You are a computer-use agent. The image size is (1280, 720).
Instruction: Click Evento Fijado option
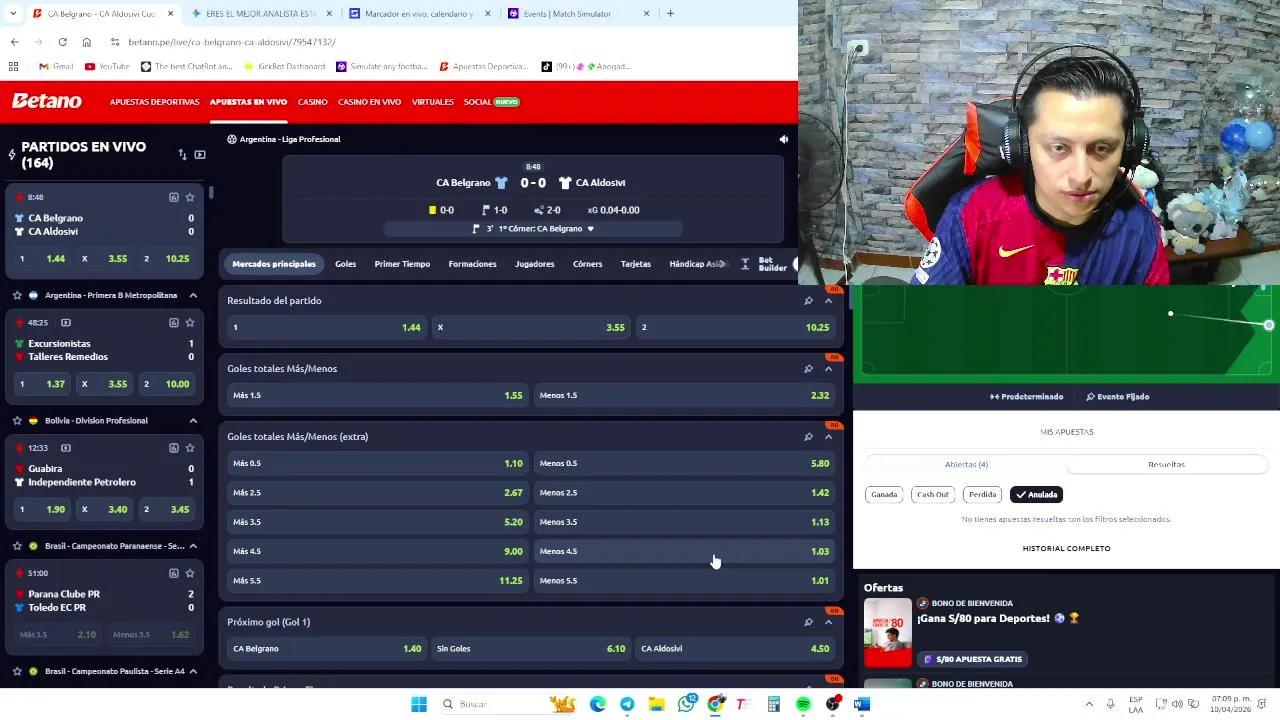click(x=1118, y=397)
